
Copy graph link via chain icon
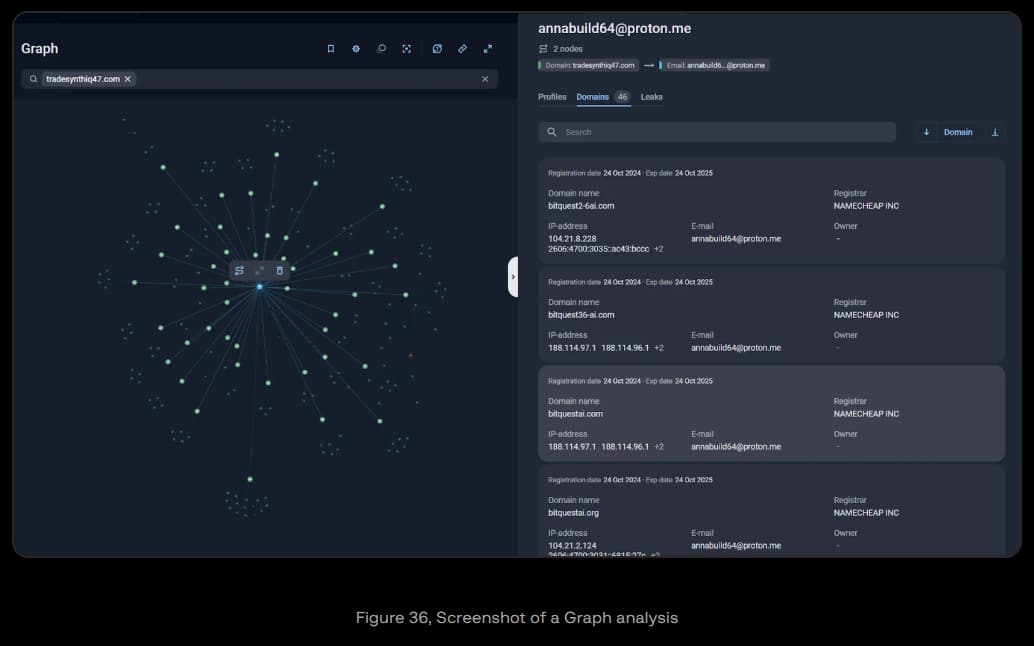pos(462,48)
